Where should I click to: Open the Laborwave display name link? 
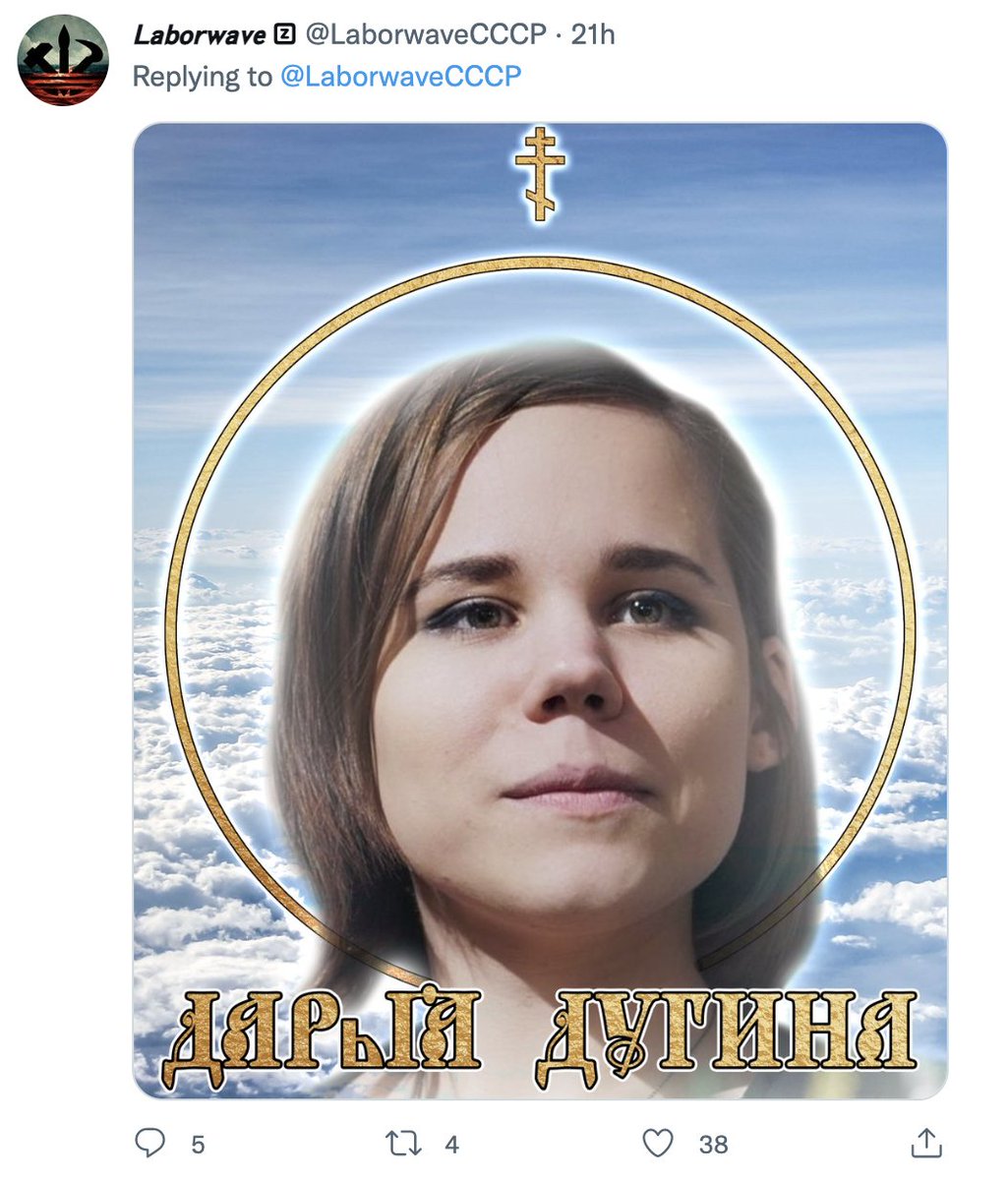coord(200,34)
